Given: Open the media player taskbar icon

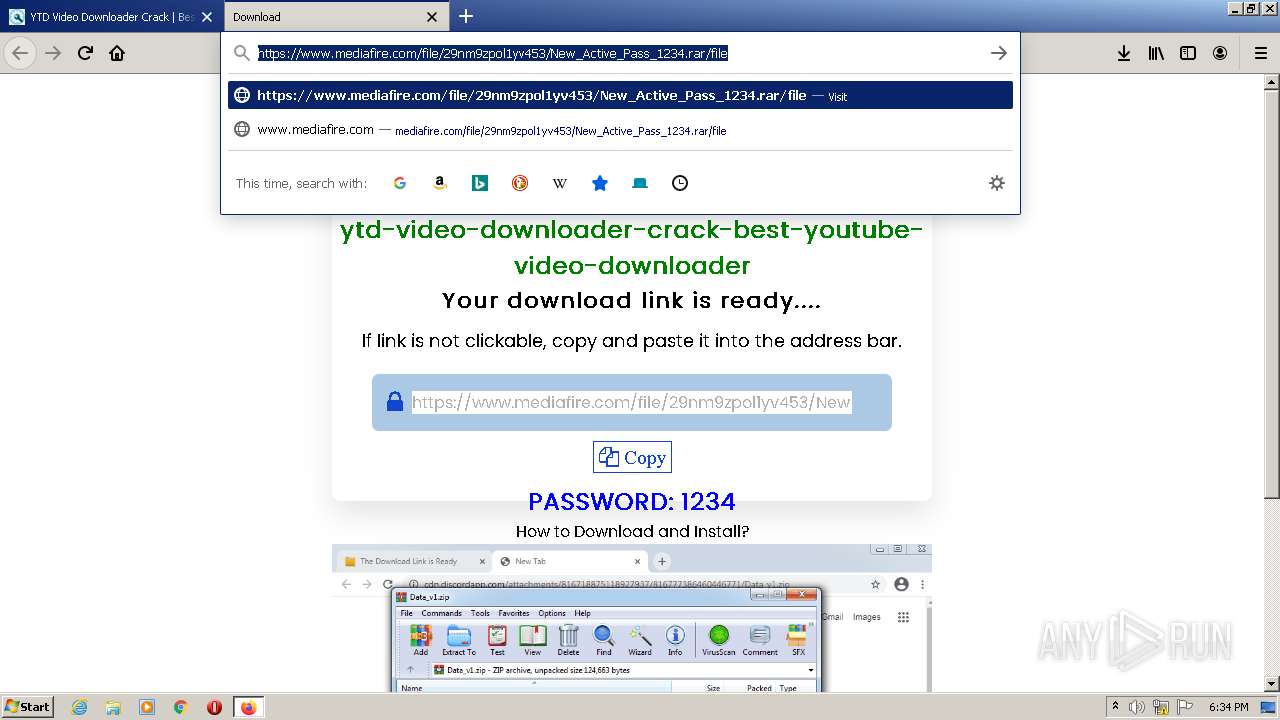Looking at the screenshot, I should pos(147,707).
